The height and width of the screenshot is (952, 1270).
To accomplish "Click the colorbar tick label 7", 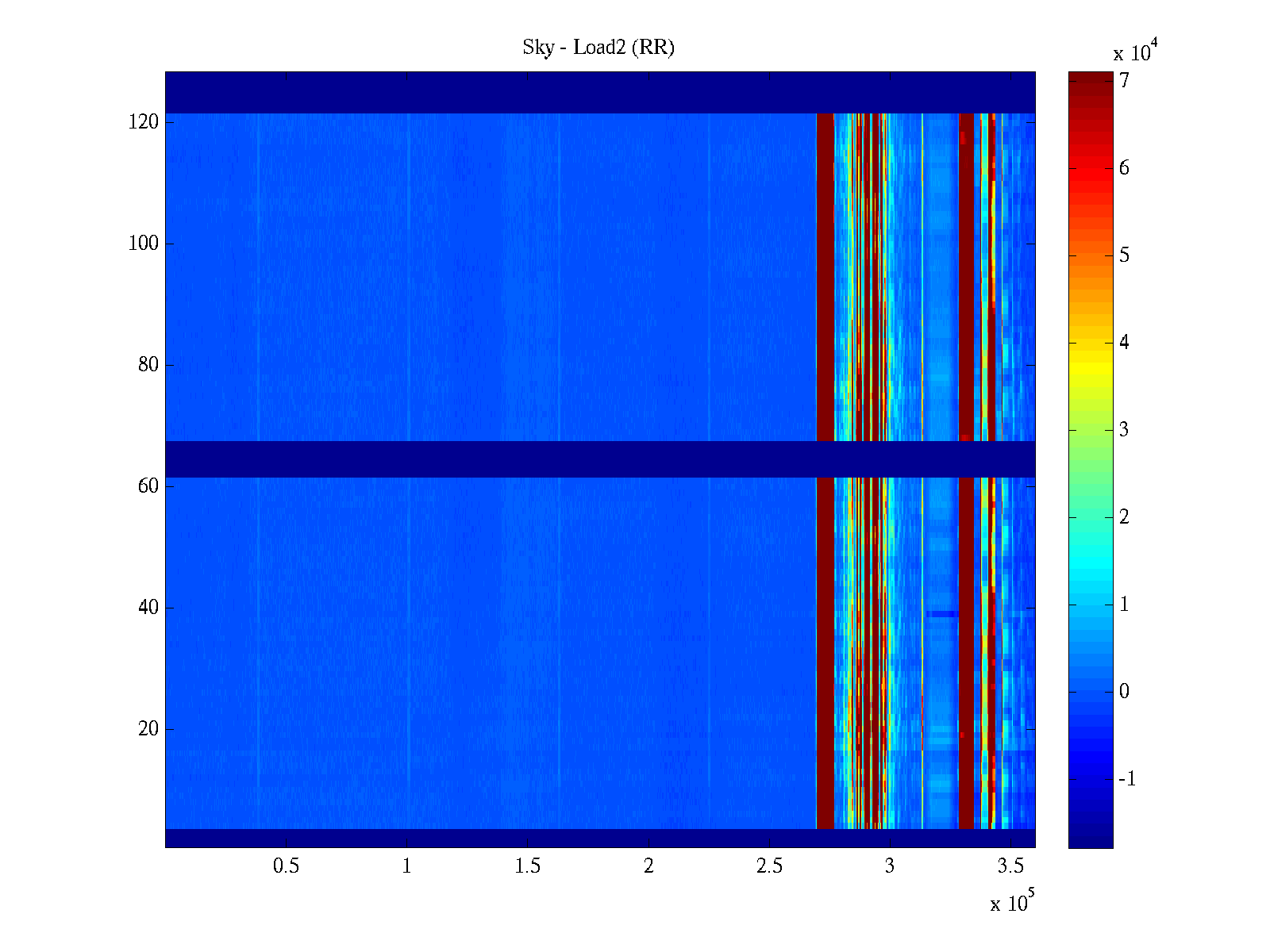I will pos(1124,81).
